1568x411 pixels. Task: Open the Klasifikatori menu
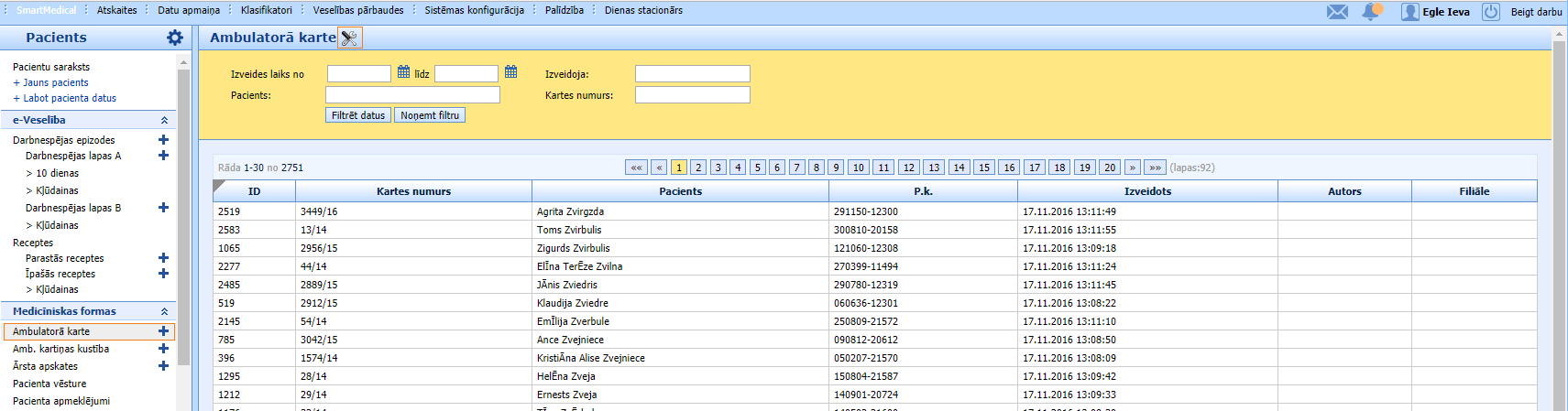click(266, 11)
